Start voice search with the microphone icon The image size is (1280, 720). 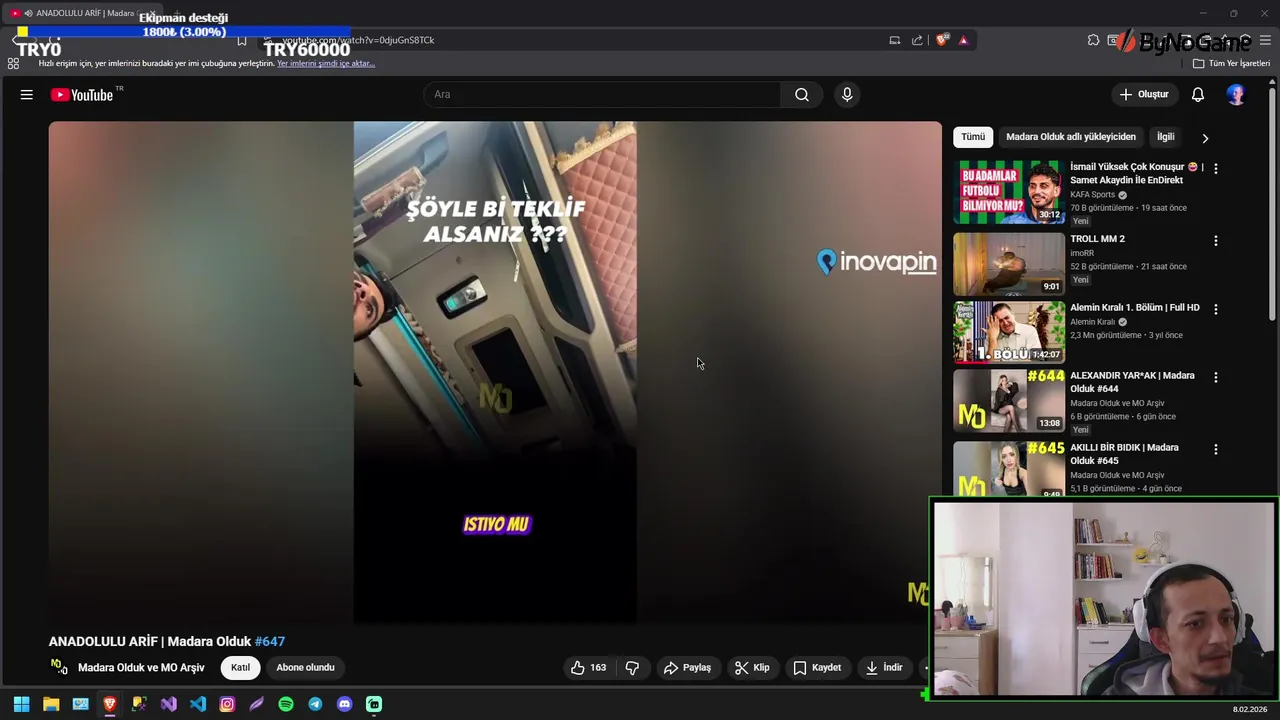click(847, 94)
